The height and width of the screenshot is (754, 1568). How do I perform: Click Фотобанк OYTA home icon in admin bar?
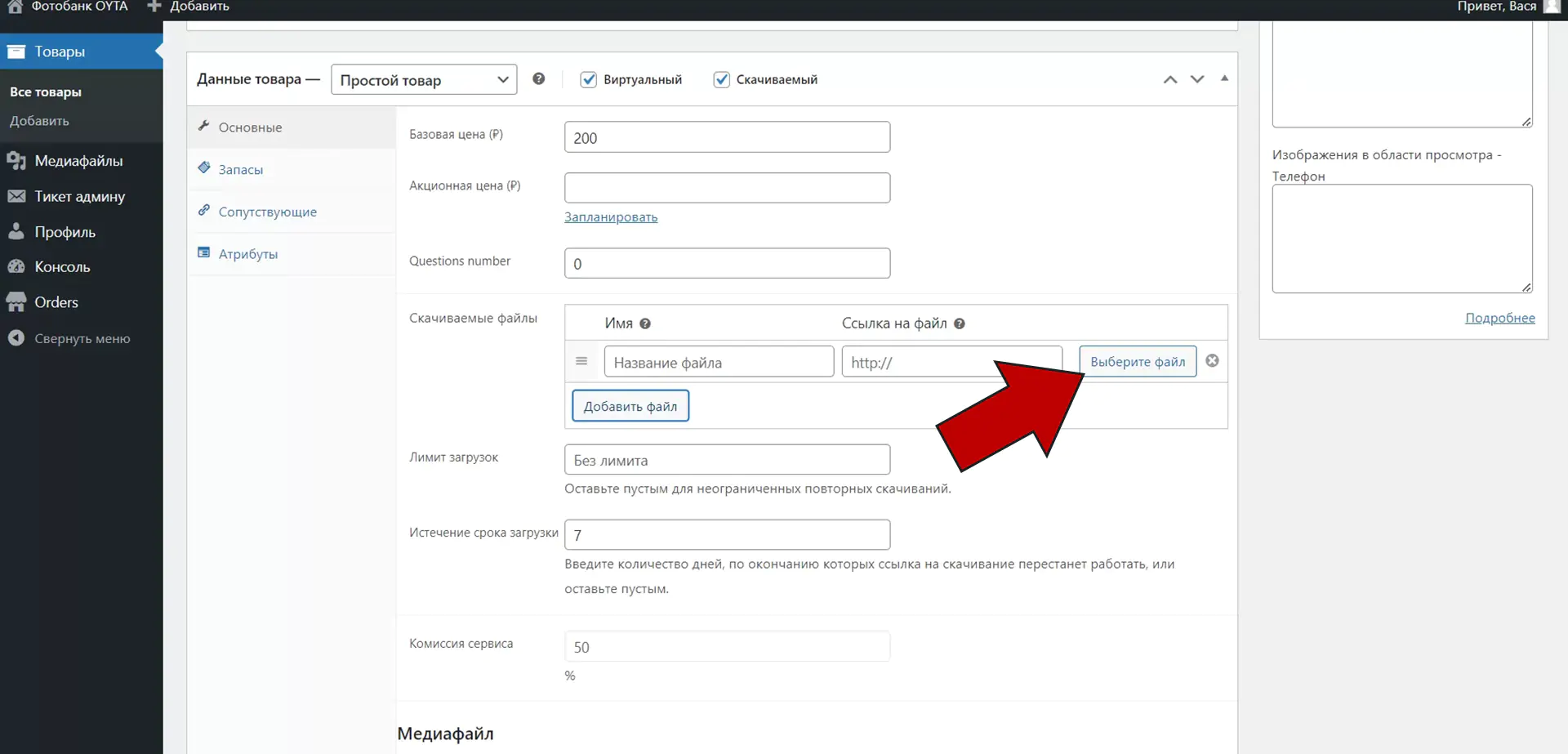(x=15, y=7)
